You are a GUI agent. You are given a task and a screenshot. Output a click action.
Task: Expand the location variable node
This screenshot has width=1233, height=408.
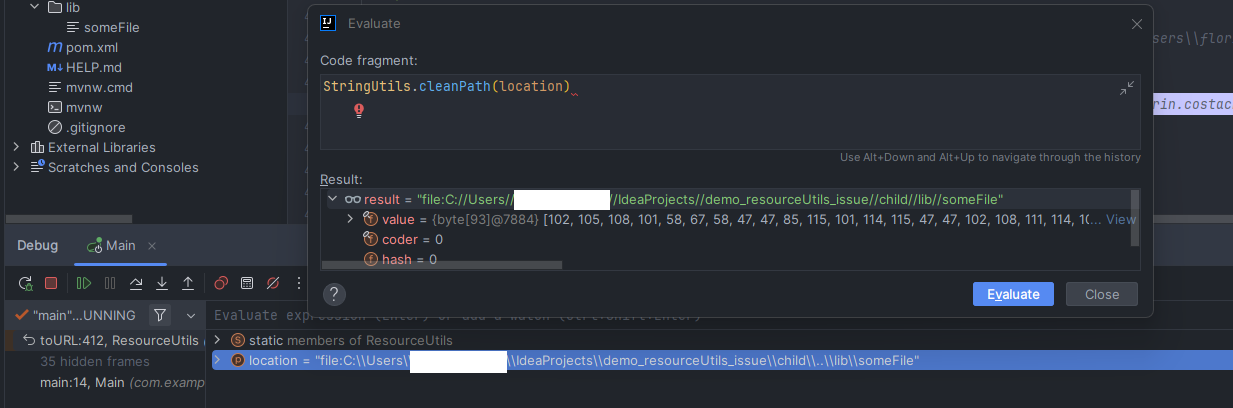(x=219, y=360)
